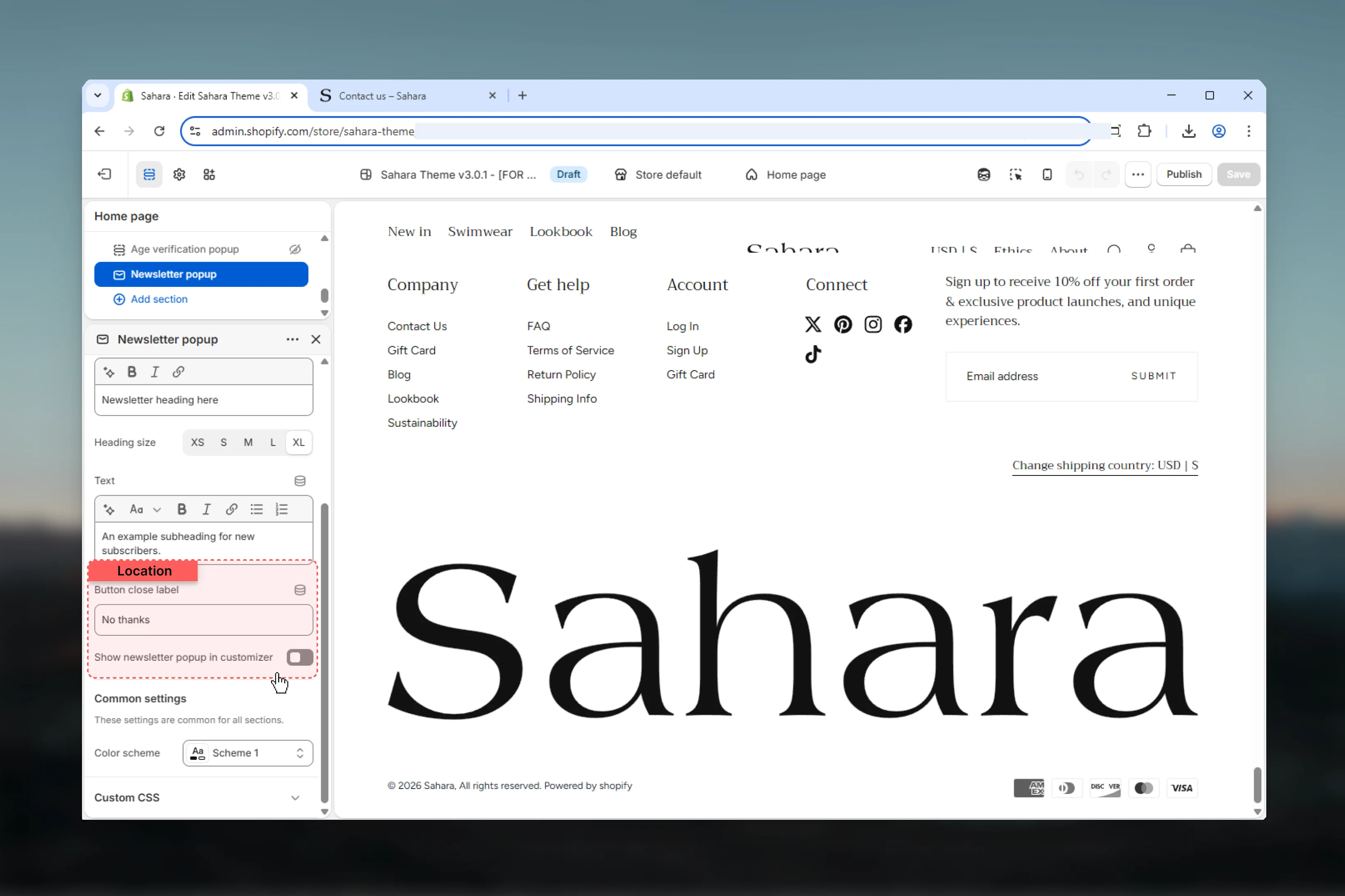Click the Publish button

pos(1183,174)
